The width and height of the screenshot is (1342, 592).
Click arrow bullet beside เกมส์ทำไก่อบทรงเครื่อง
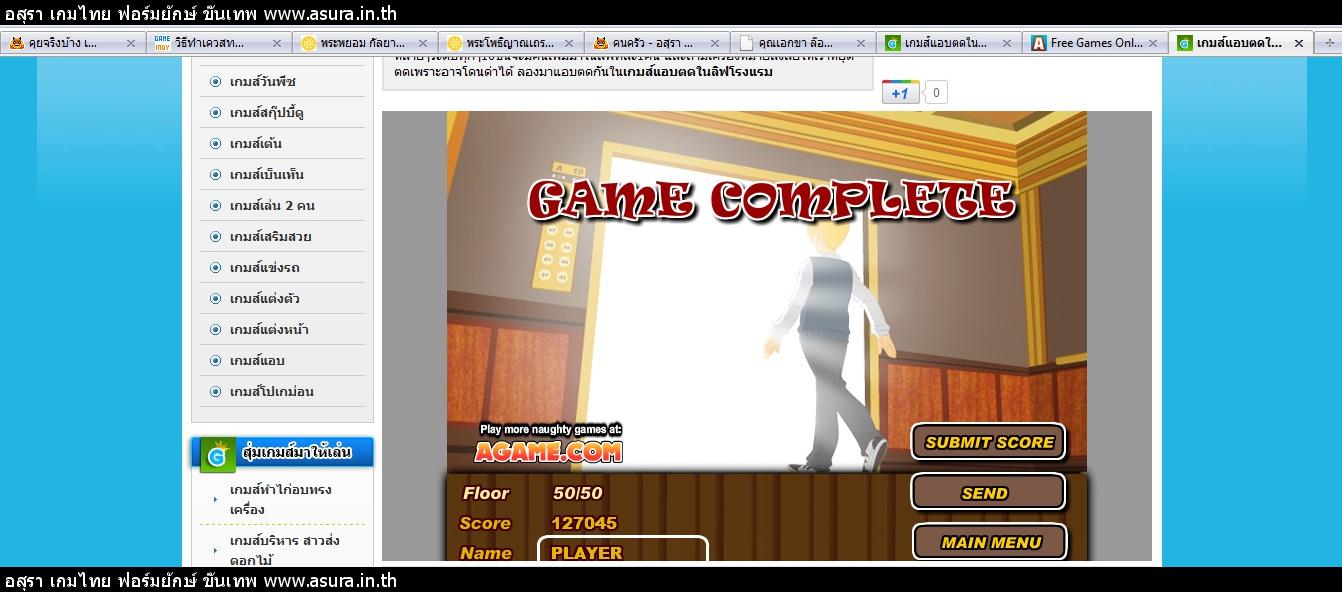pyautogui.click(x=214, y=499)
